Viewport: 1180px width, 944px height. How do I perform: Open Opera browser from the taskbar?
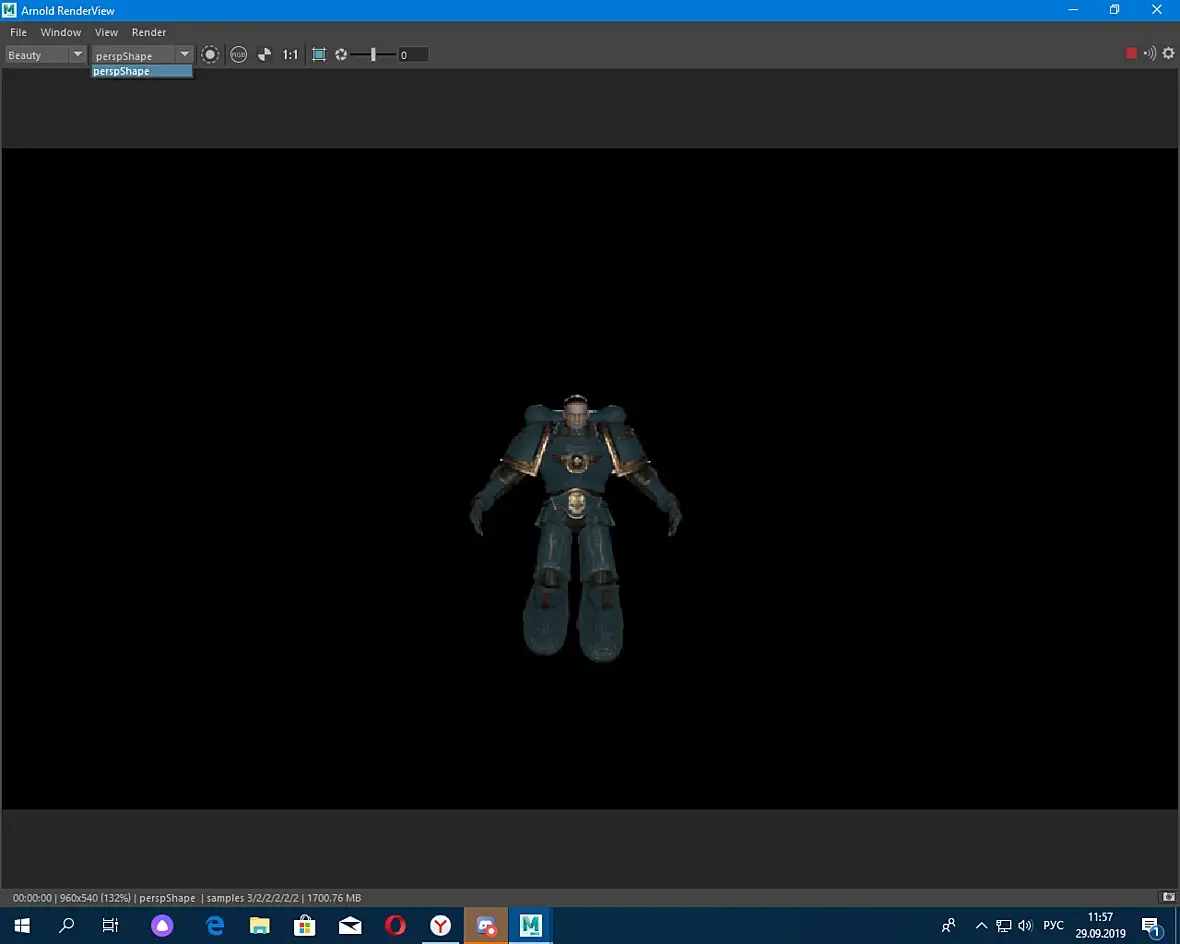[395, 925]
